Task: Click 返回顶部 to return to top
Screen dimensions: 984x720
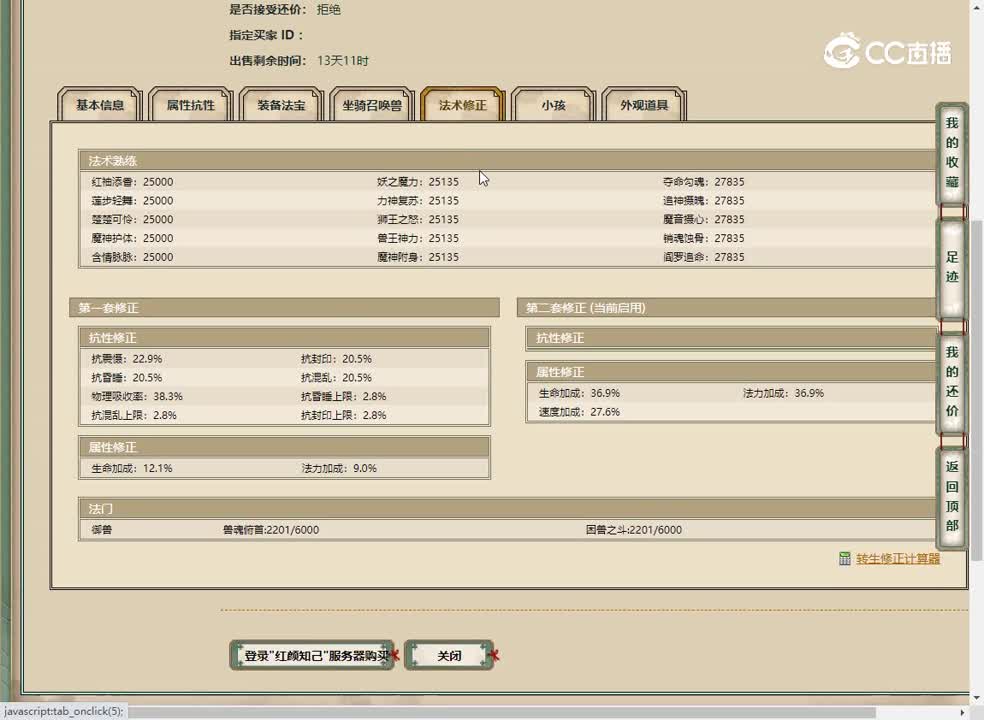Action: point(952,497)
